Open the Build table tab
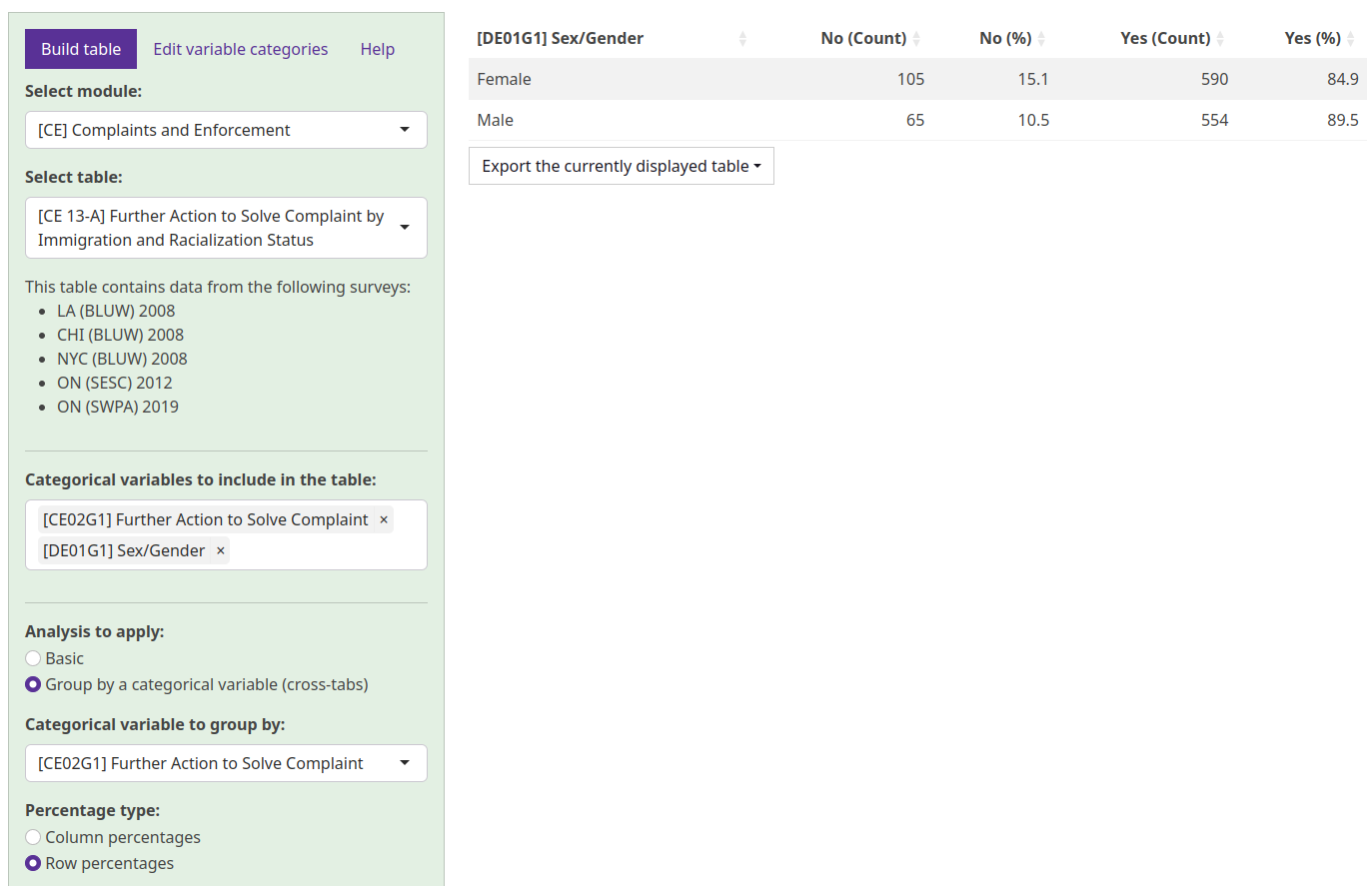The height and width of the screenshot is (886, 1372). tap(81, 49)
